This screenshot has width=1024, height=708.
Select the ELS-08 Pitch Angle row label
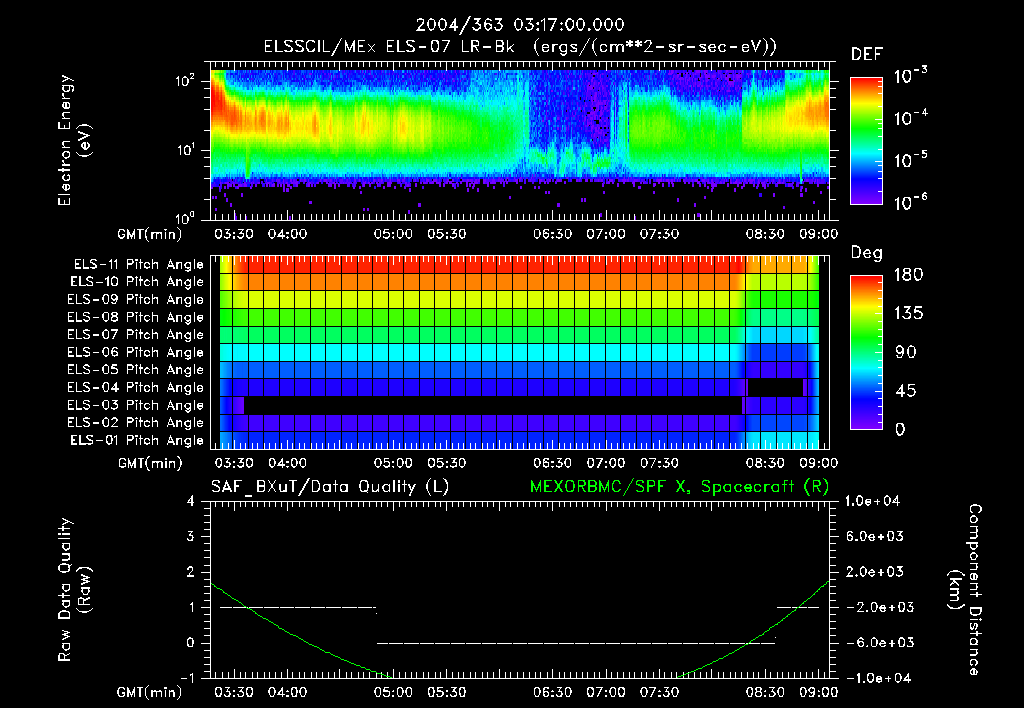pos(136,317)
